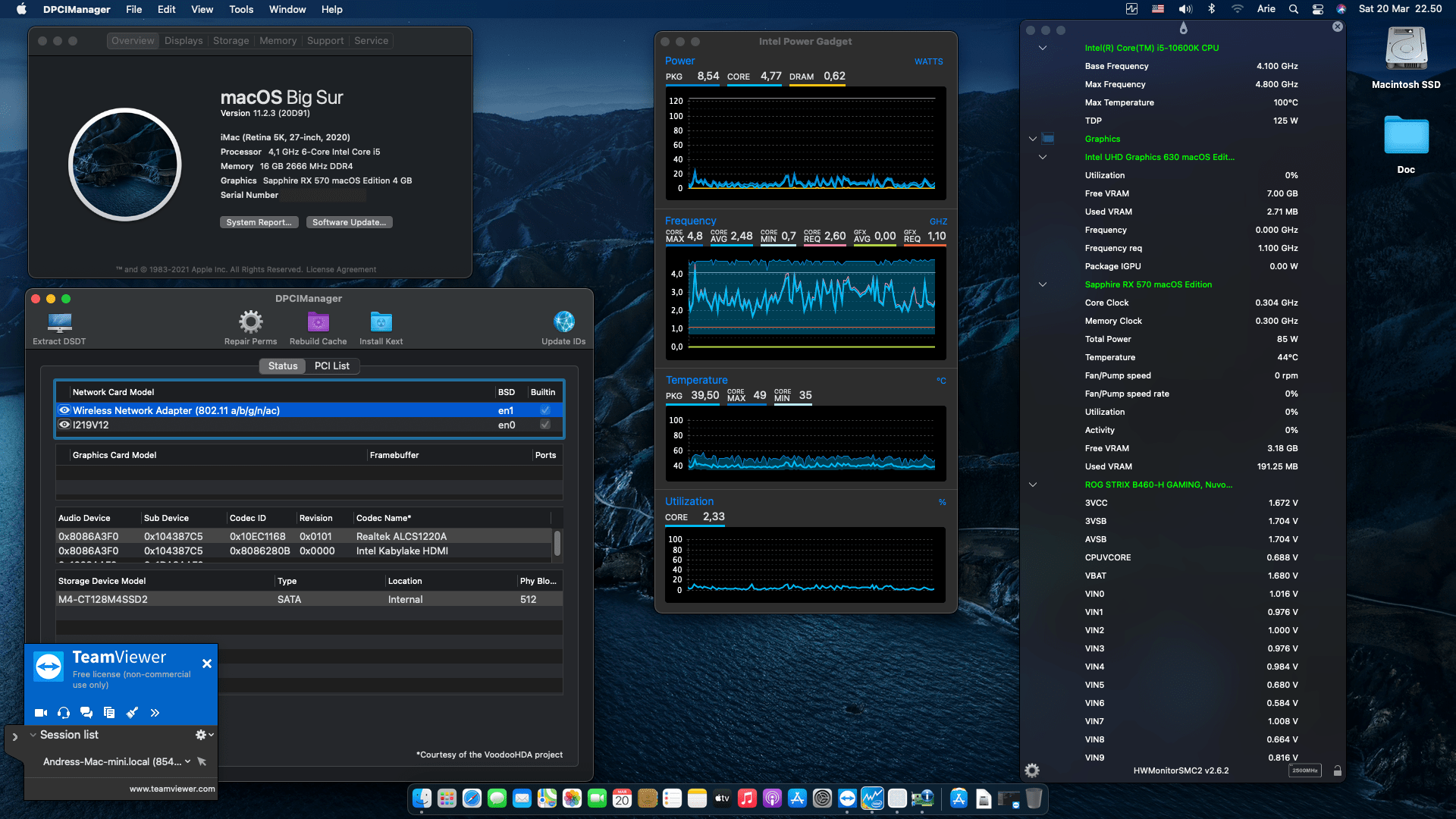Collapse Graphics section in HWMonitor
1456x819 pixels.
pyautogui.click(x=1032, y=139)
